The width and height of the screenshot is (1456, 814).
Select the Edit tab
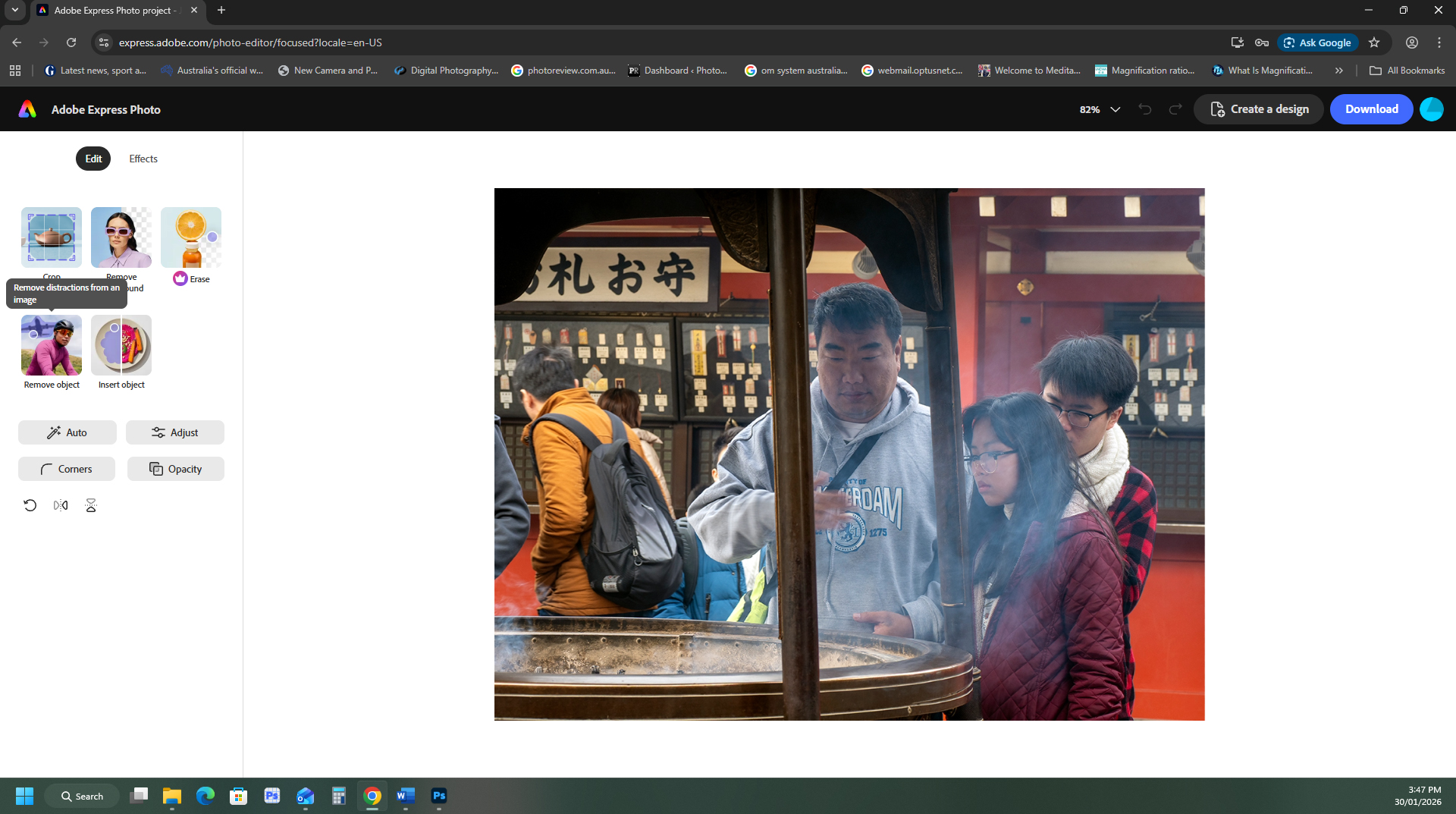tap(93, 159)
